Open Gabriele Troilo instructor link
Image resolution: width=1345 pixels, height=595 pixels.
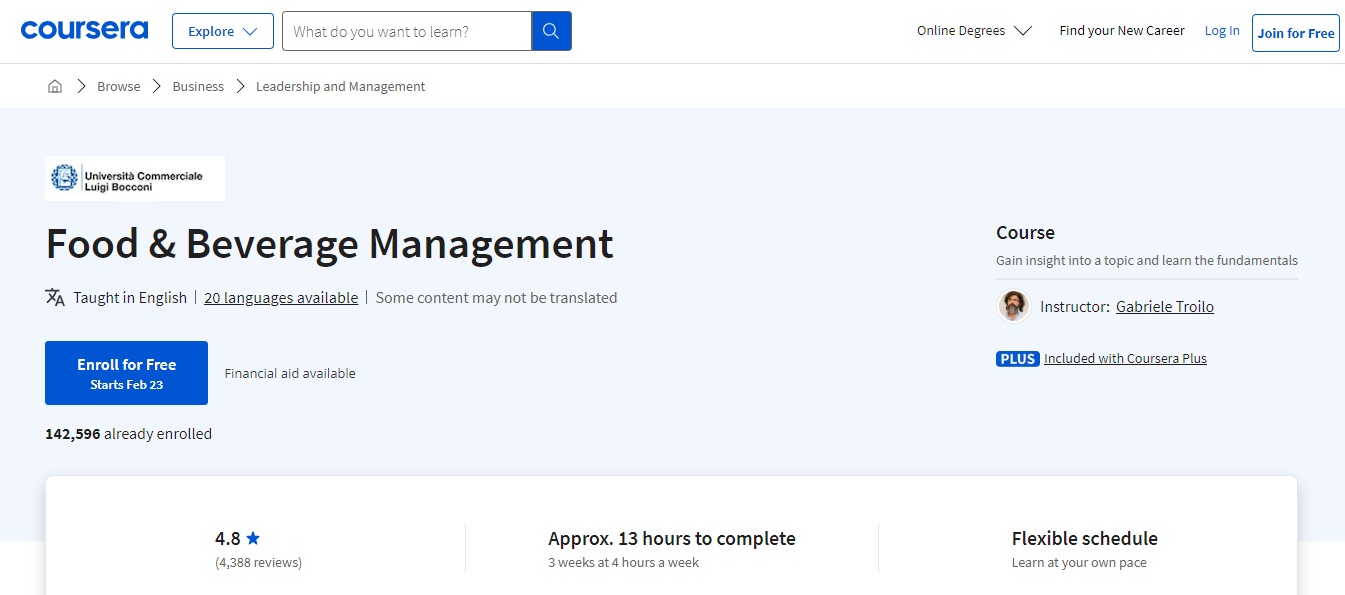coord(1165,306)
